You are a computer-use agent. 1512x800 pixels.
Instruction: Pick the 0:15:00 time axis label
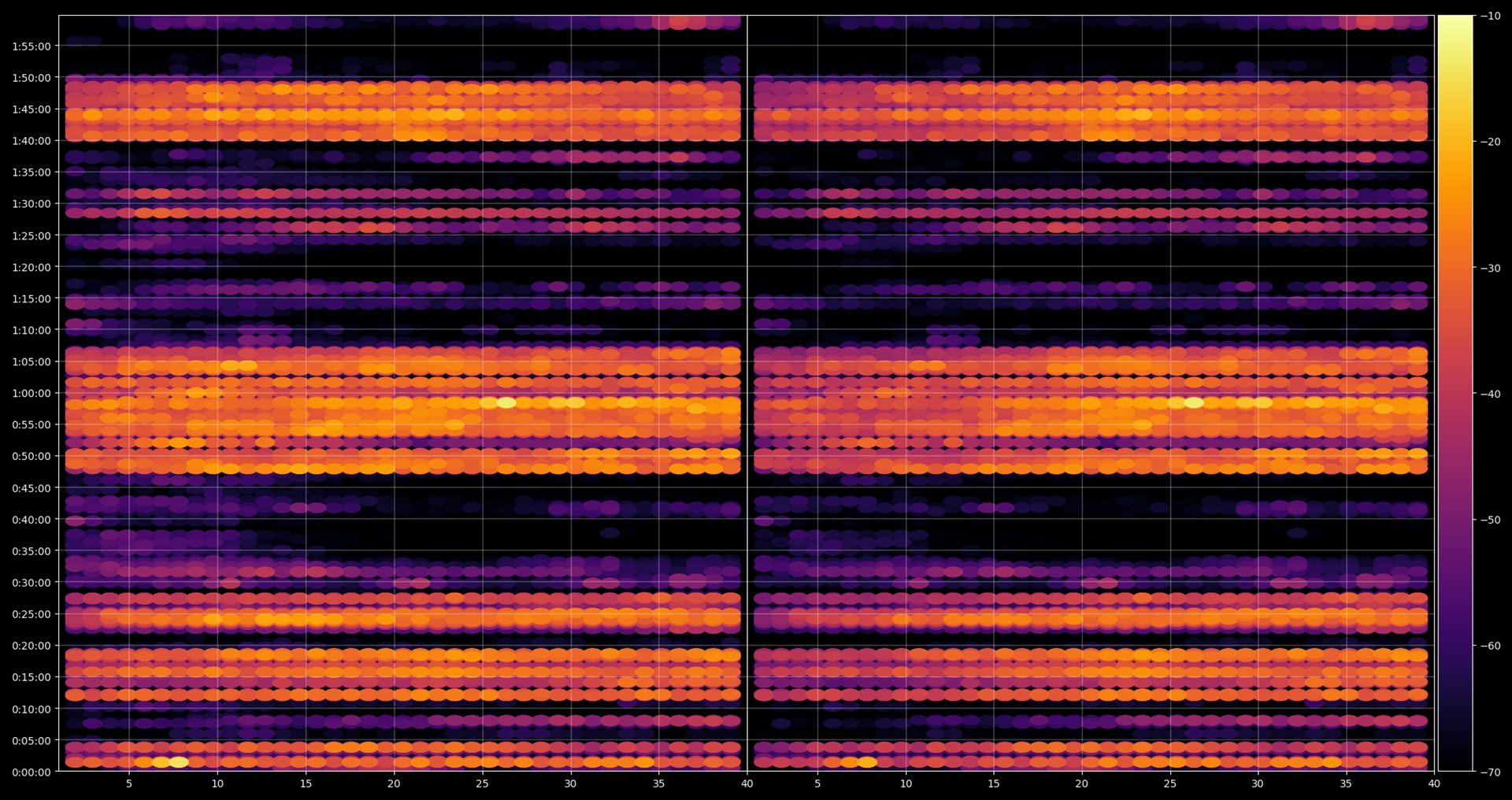click(31, 677)
